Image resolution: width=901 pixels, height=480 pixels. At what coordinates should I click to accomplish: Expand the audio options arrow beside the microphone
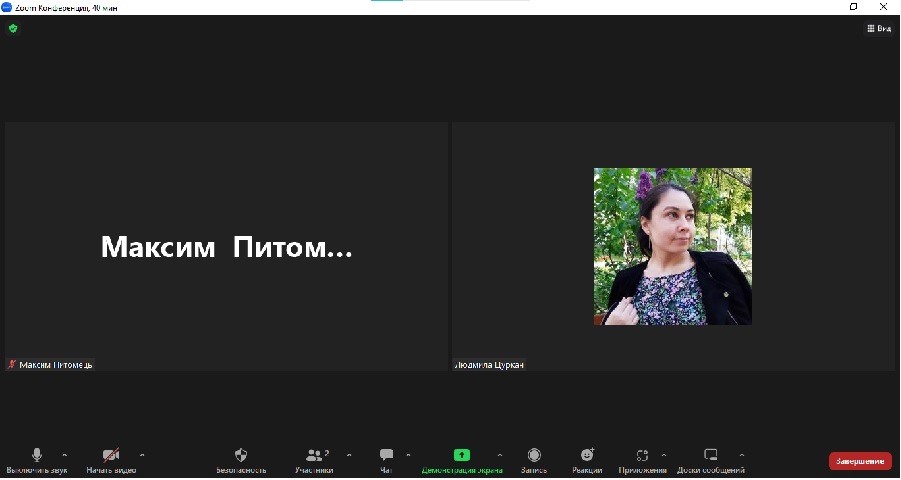tap(64, 455)
